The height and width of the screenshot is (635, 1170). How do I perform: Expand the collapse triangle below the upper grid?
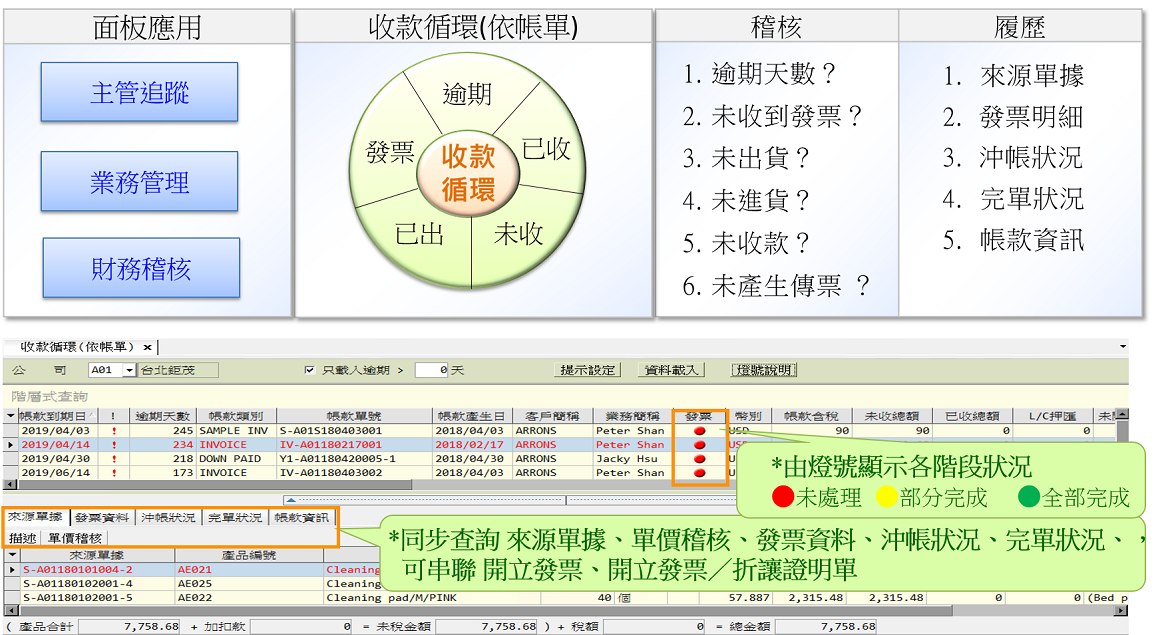tap(291, 500)
